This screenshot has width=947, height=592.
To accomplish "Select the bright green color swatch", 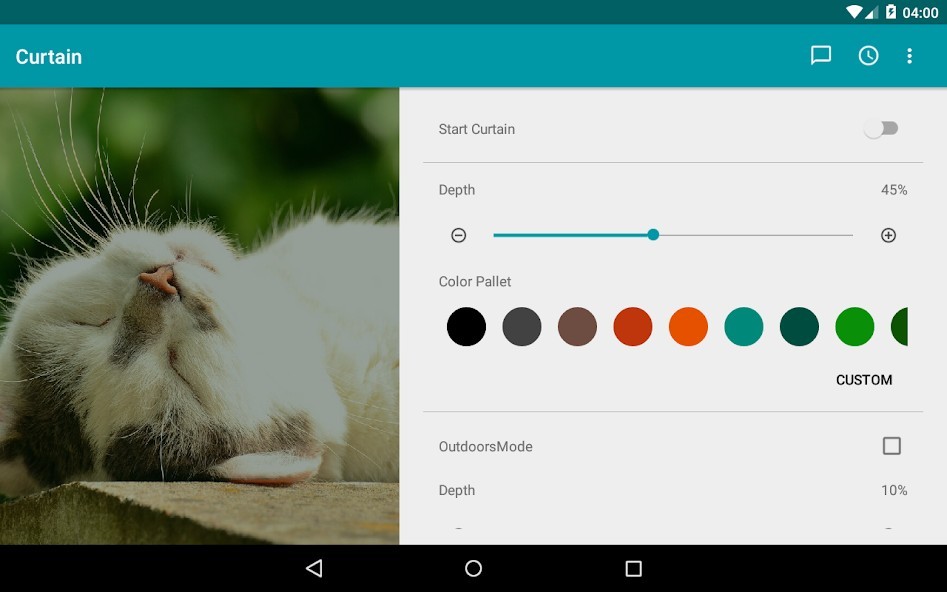I will [855, 326].
